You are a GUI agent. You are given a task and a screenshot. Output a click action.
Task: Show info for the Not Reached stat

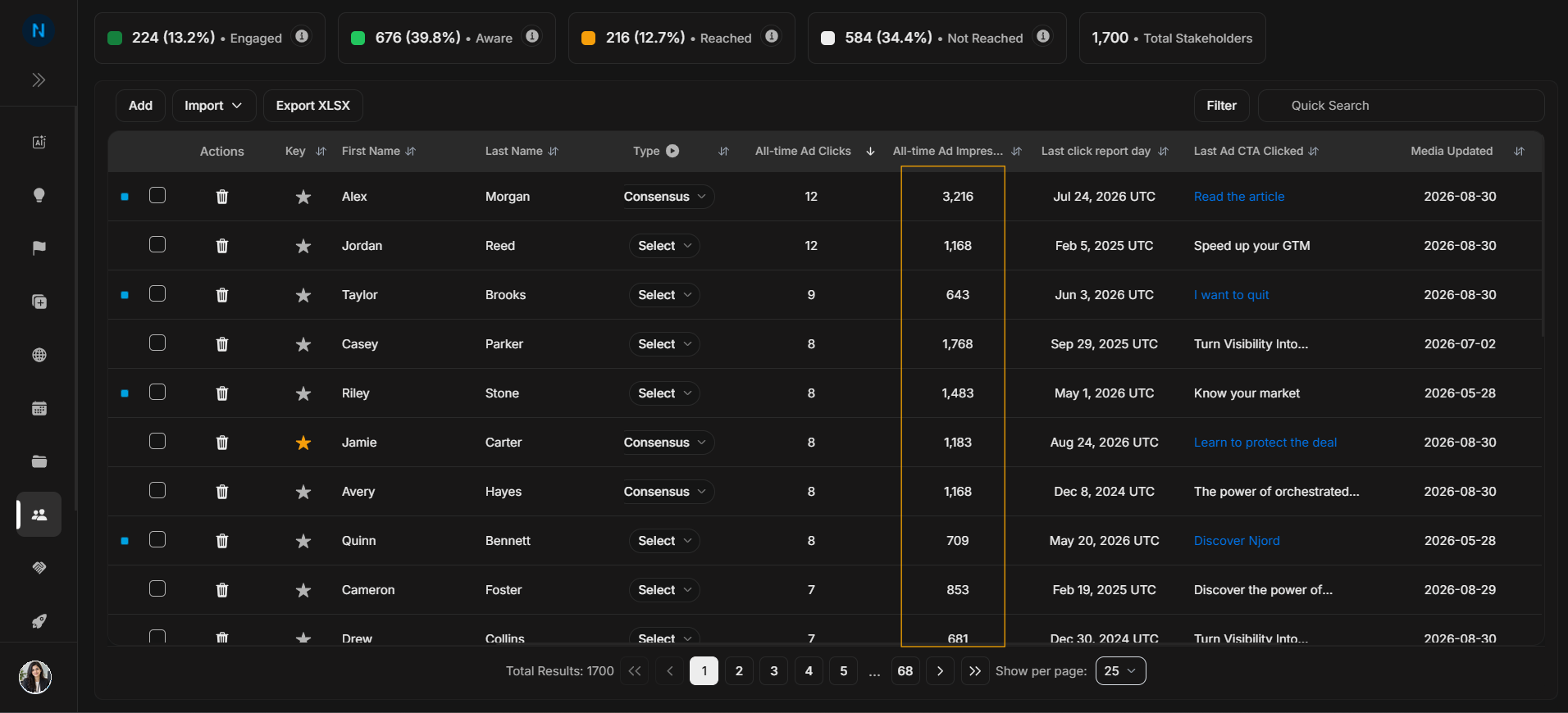pos(1043,36)
